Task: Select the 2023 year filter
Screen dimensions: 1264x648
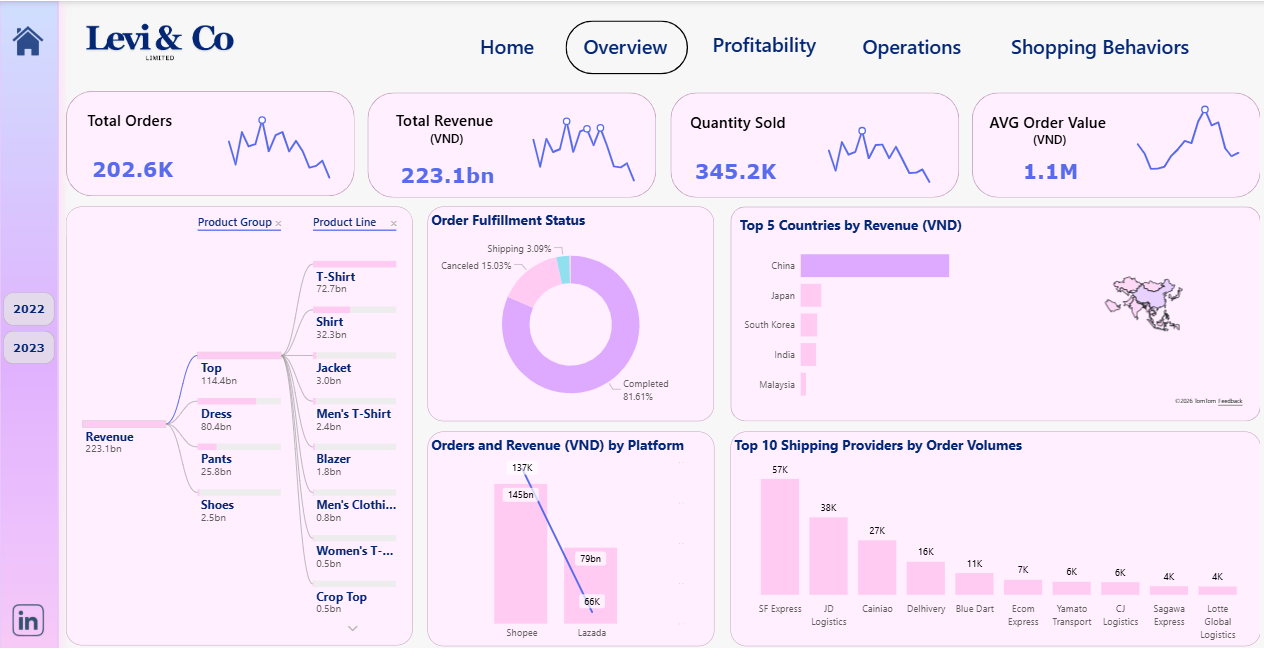Action: 29,347
